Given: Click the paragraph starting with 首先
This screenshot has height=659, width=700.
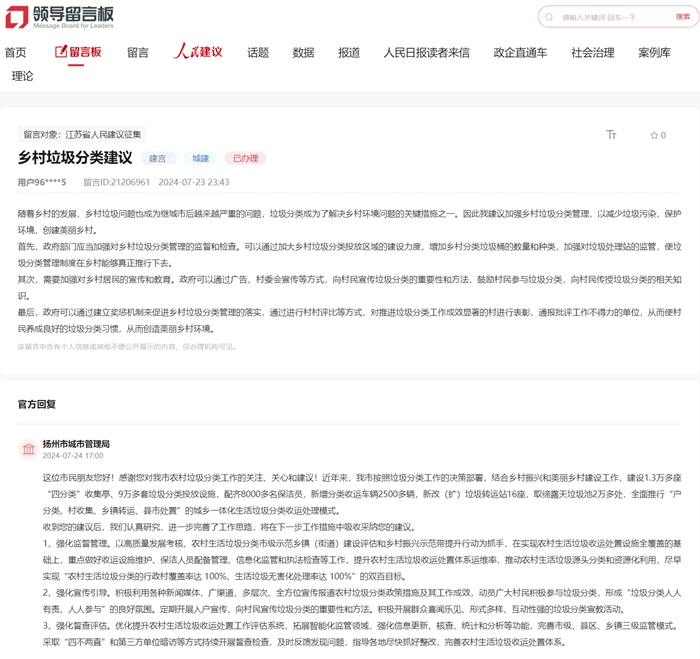Looking at the screenshot, I should click(x=350, y=254).
